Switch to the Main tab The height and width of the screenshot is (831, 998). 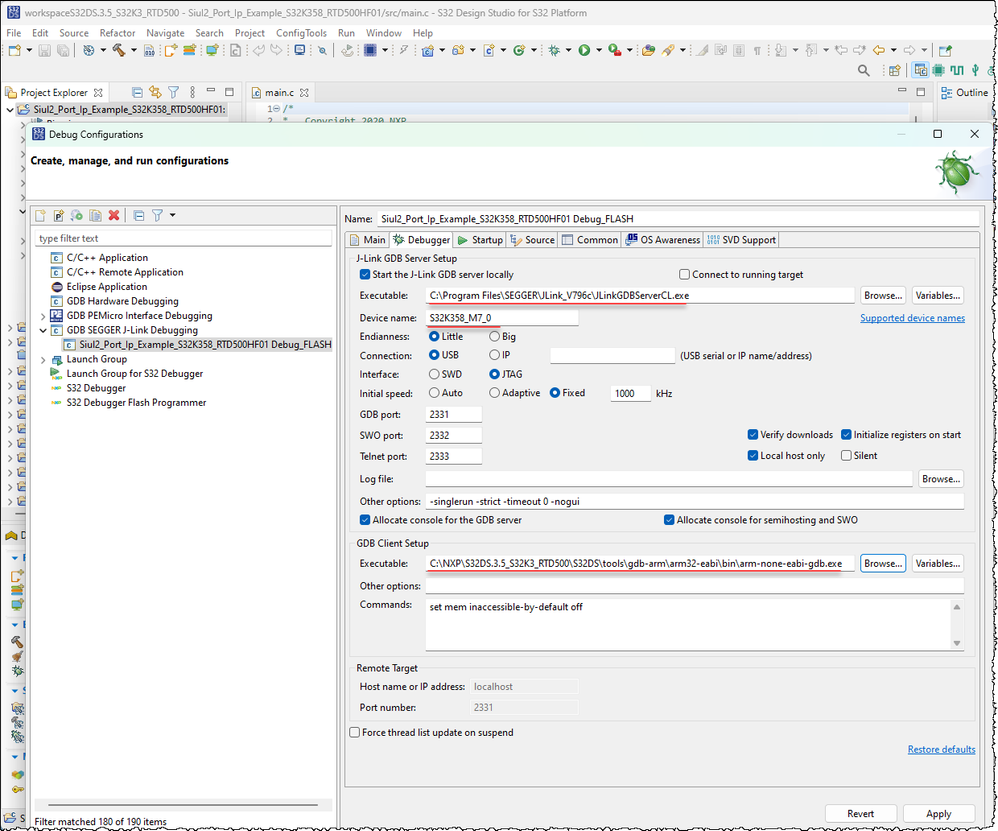click(368, 240)
